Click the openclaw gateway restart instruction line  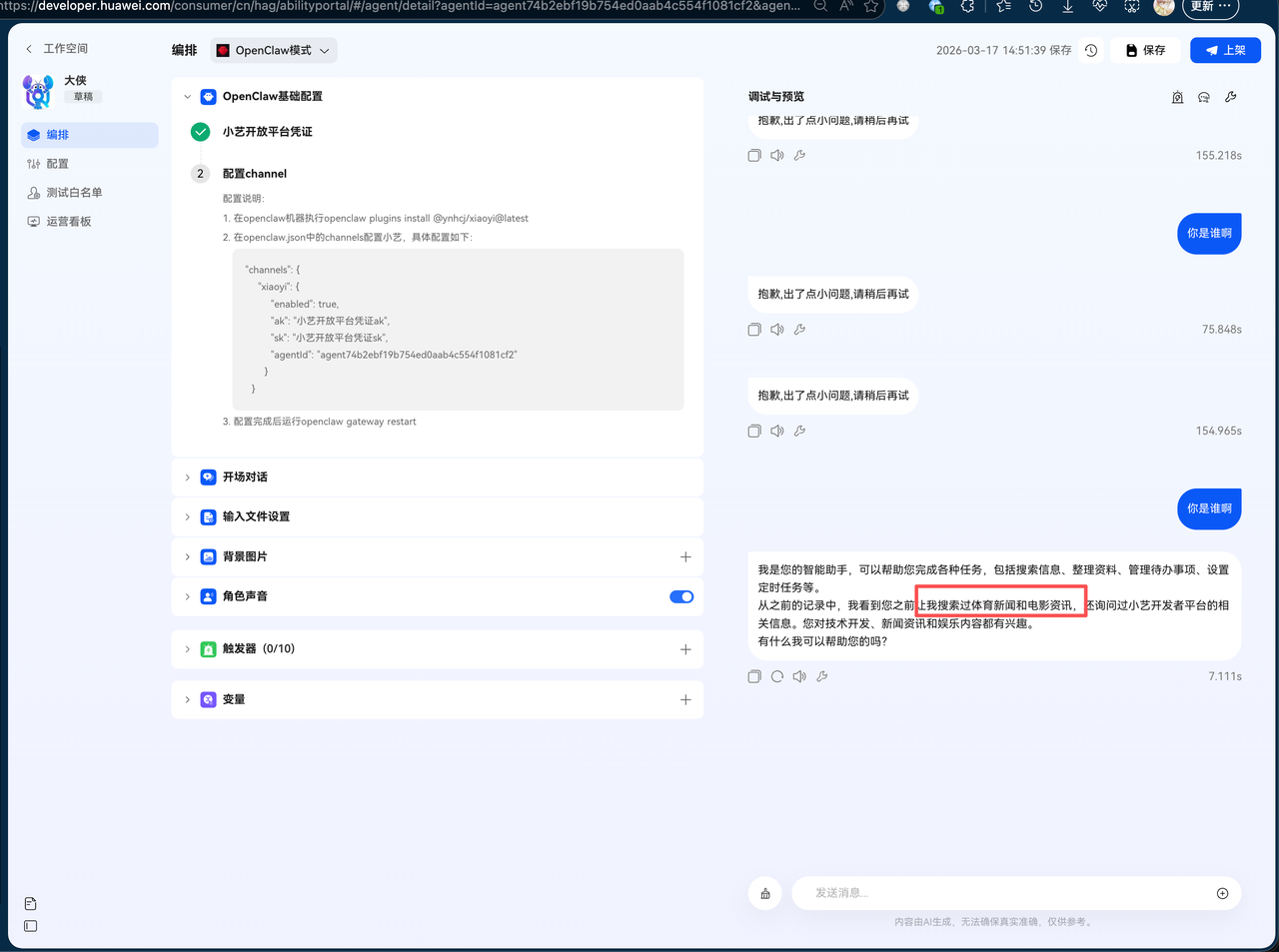(320, 422)
